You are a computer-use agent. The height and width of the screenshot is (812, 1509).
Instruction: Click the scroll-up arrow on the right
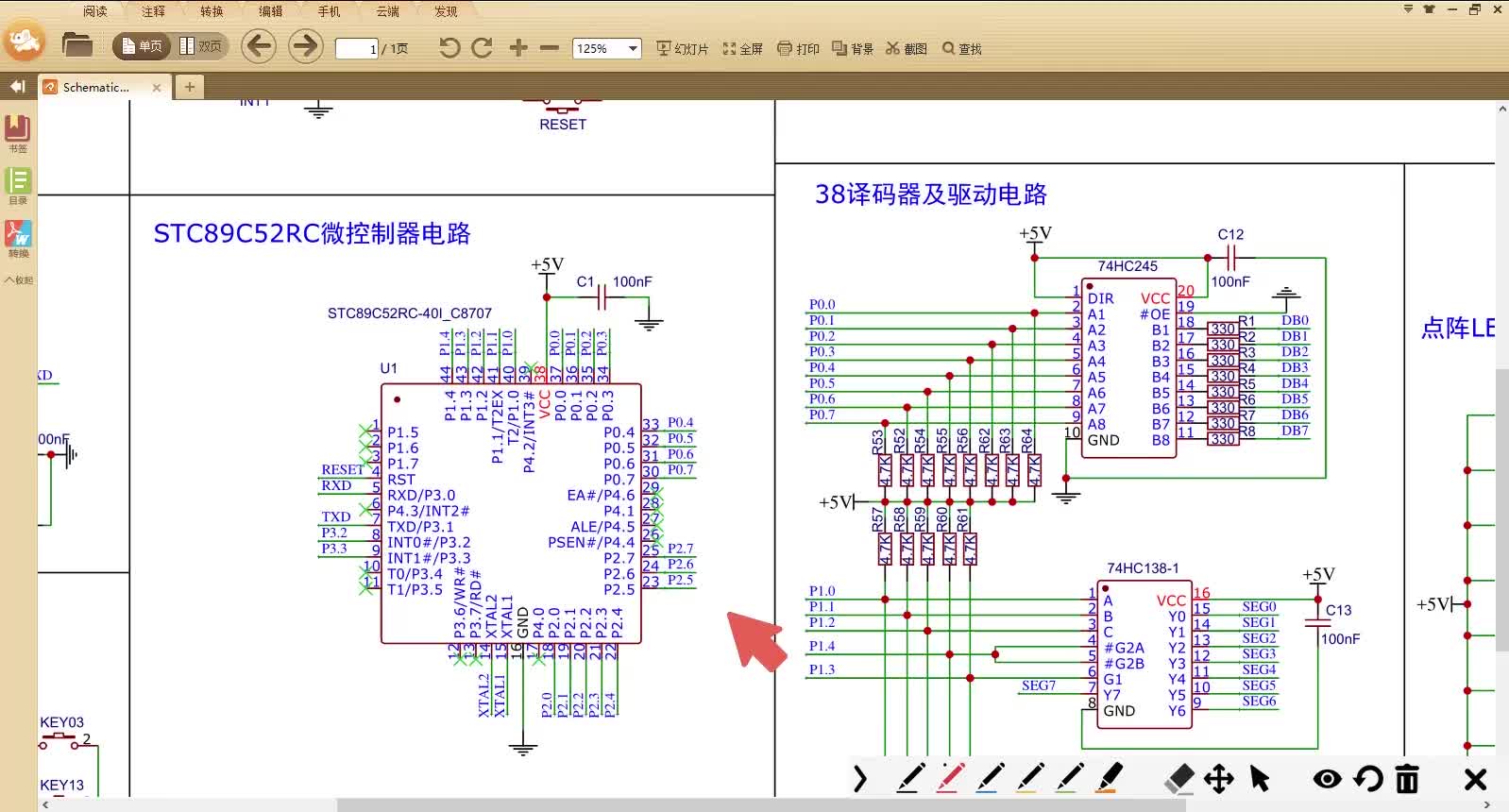1501,110
